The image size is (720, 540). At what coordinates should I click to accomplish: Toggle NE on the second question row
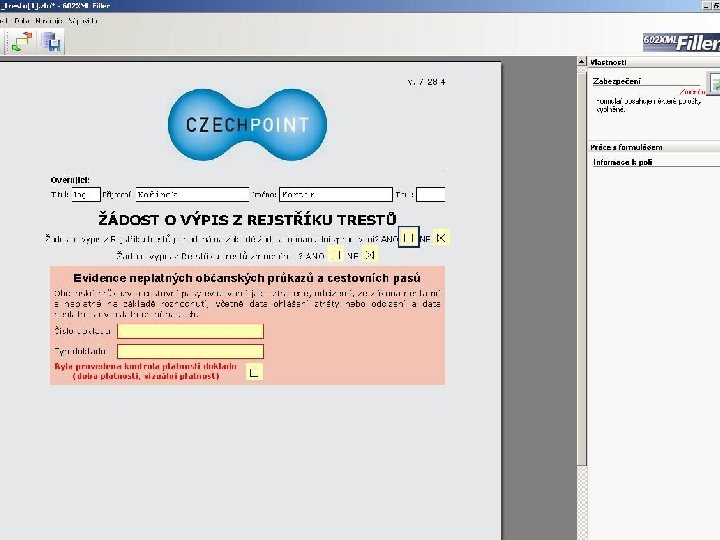370,255
